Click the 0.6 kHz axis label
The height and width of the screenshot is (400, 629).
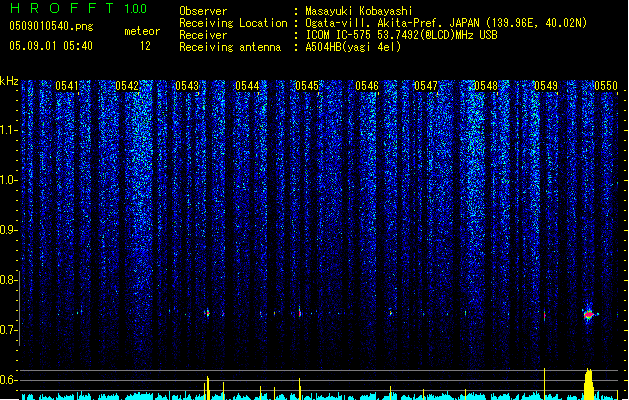tap(9, 380)
